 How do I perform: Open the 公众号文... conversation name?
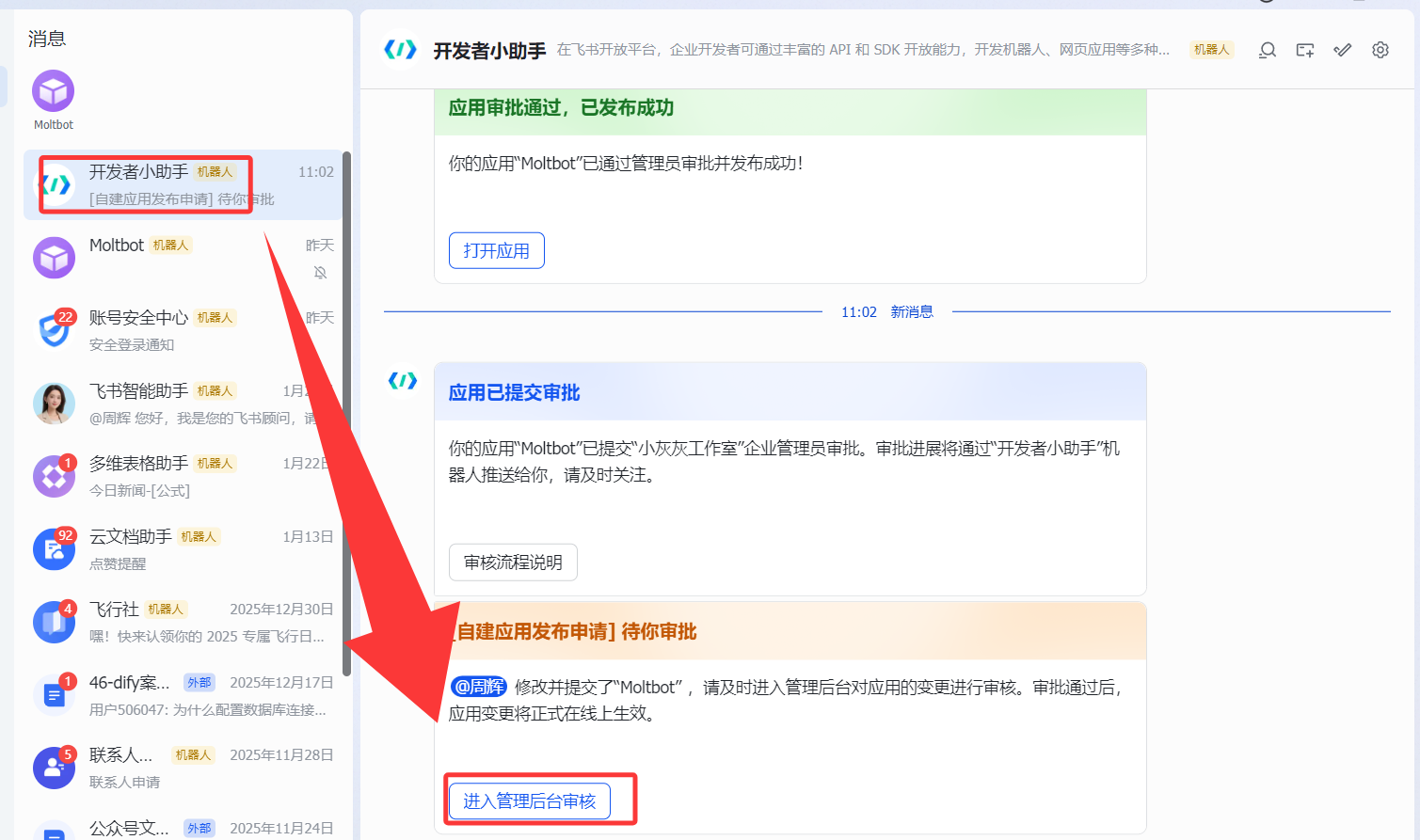pos(129,829)
